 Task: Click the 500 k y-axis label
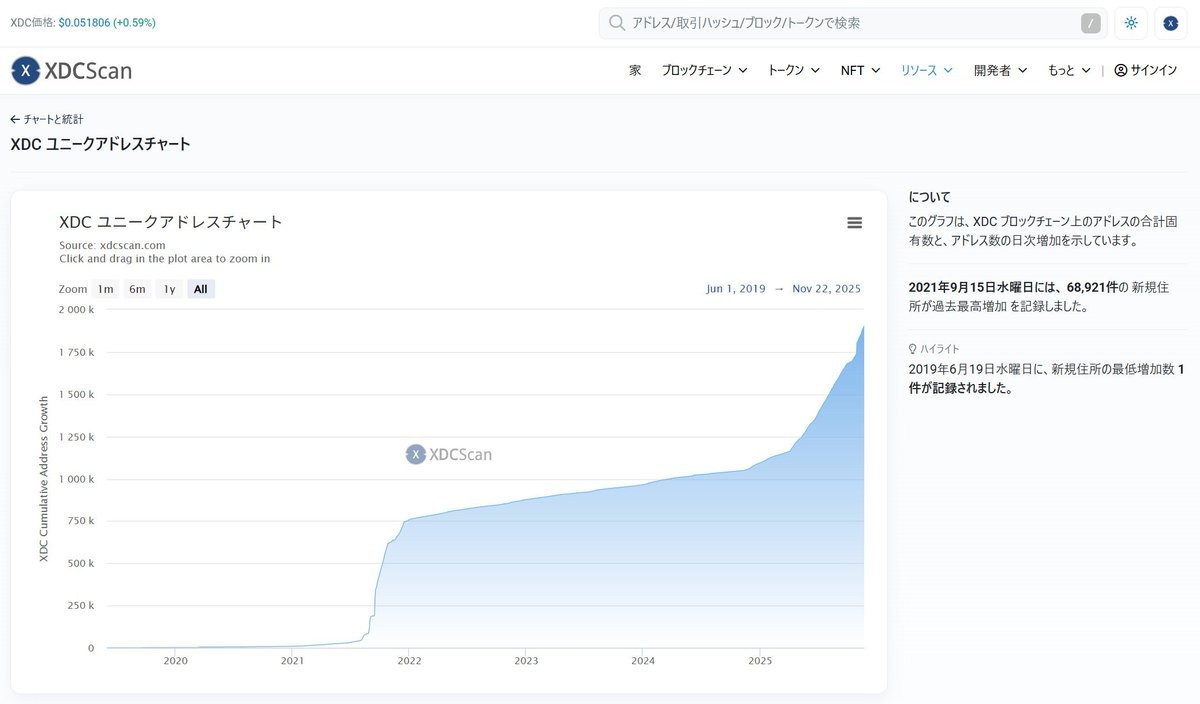pyautogui.click(x=80, y=563)
